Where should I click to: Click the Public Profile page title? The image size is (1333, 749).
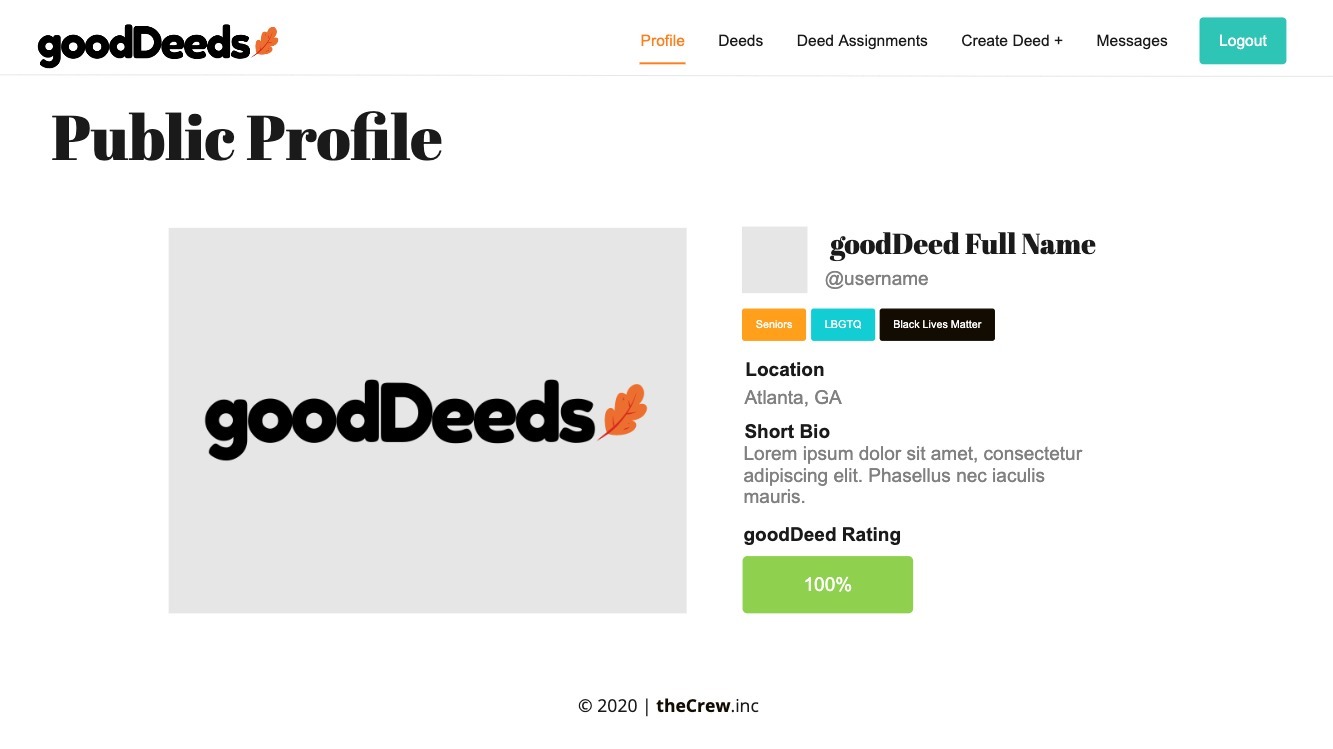246,137
